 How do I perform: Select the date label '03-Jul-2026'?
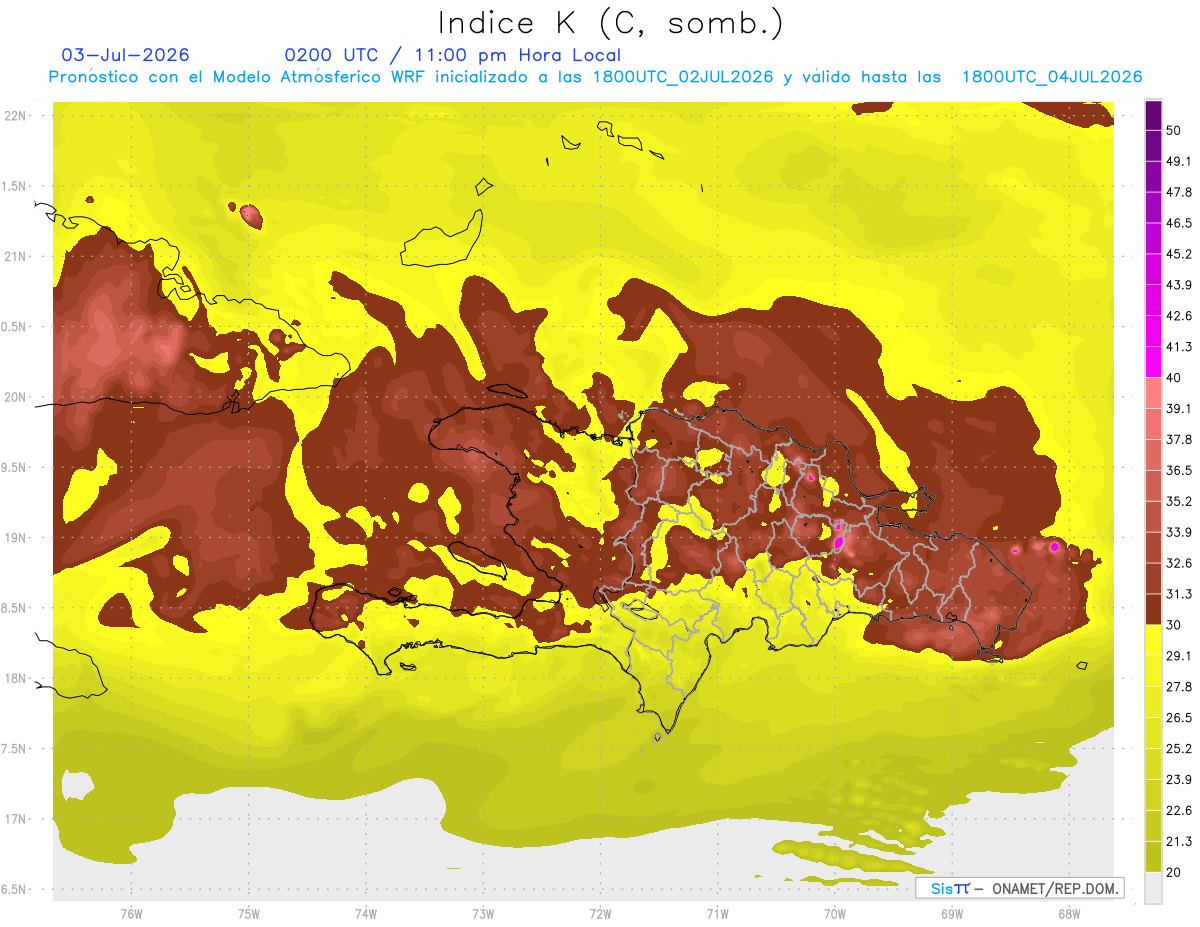(x=125, y=55)
